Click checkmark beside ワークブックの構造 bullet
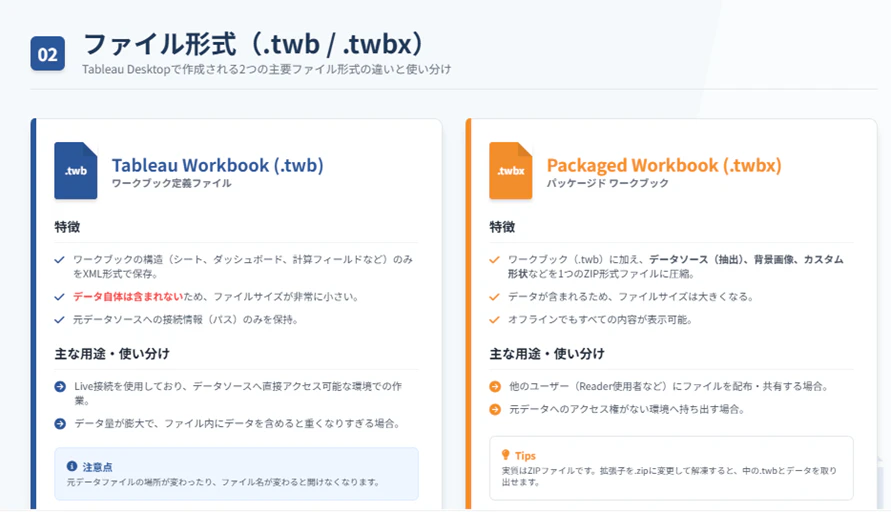Image resolution: width=891 pixels, height=512 pixels. (x=60, y=260)
